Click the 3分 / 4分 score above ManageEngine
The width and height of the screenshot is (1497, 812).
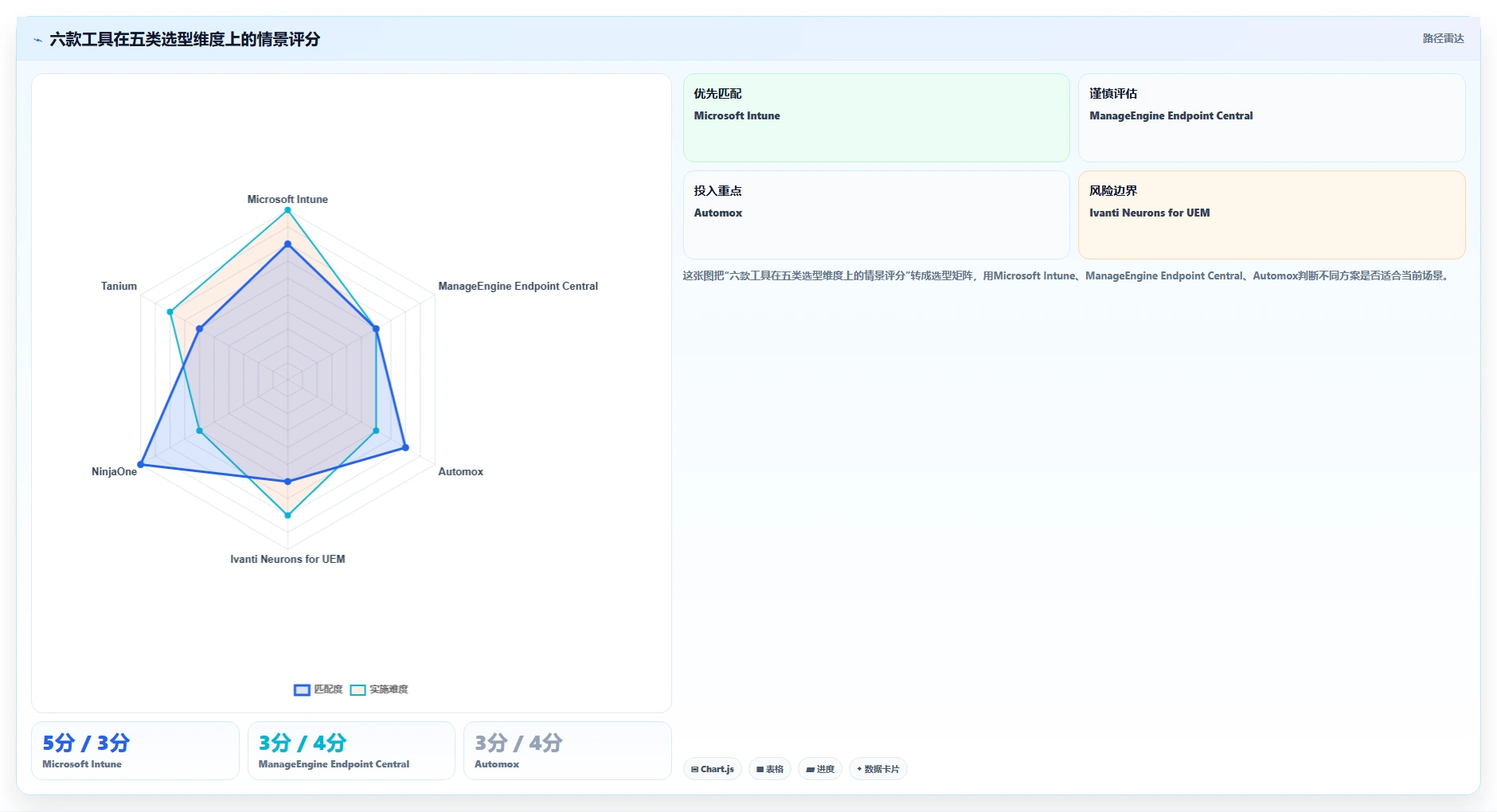303,743
